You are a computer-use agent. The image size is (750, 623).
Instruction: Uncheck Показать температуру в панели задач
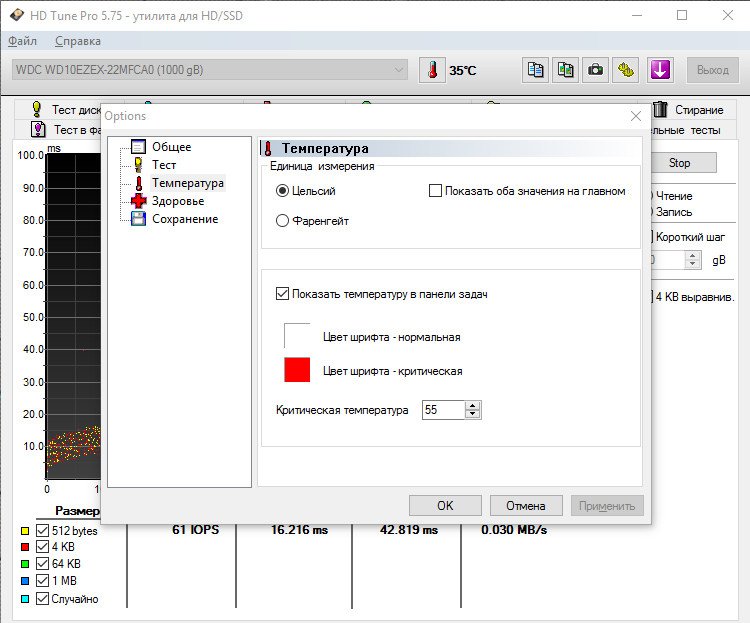pos(282,294)
